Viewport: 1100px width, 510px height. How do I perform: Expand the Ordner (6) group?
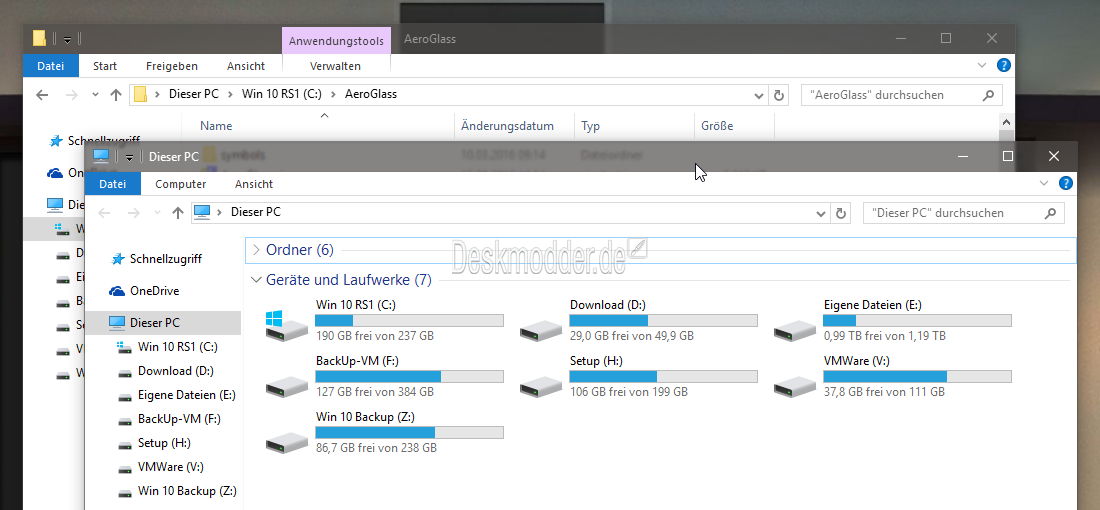256,250
